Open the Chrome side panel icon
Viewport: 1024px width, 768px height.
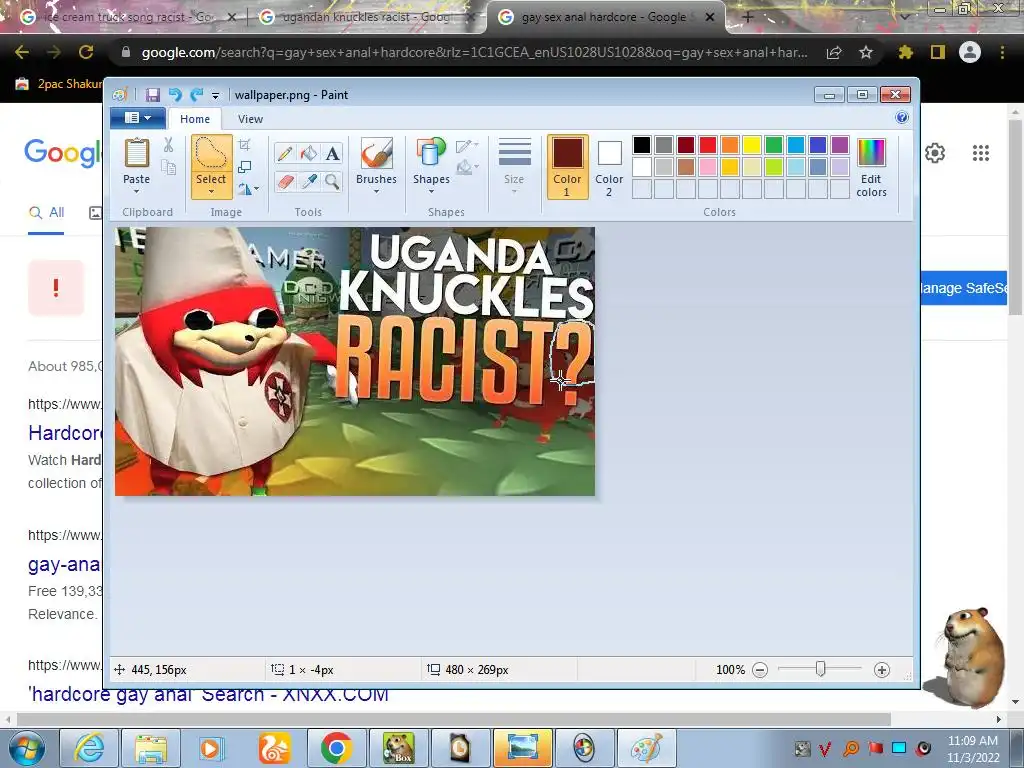coord(938,52)
